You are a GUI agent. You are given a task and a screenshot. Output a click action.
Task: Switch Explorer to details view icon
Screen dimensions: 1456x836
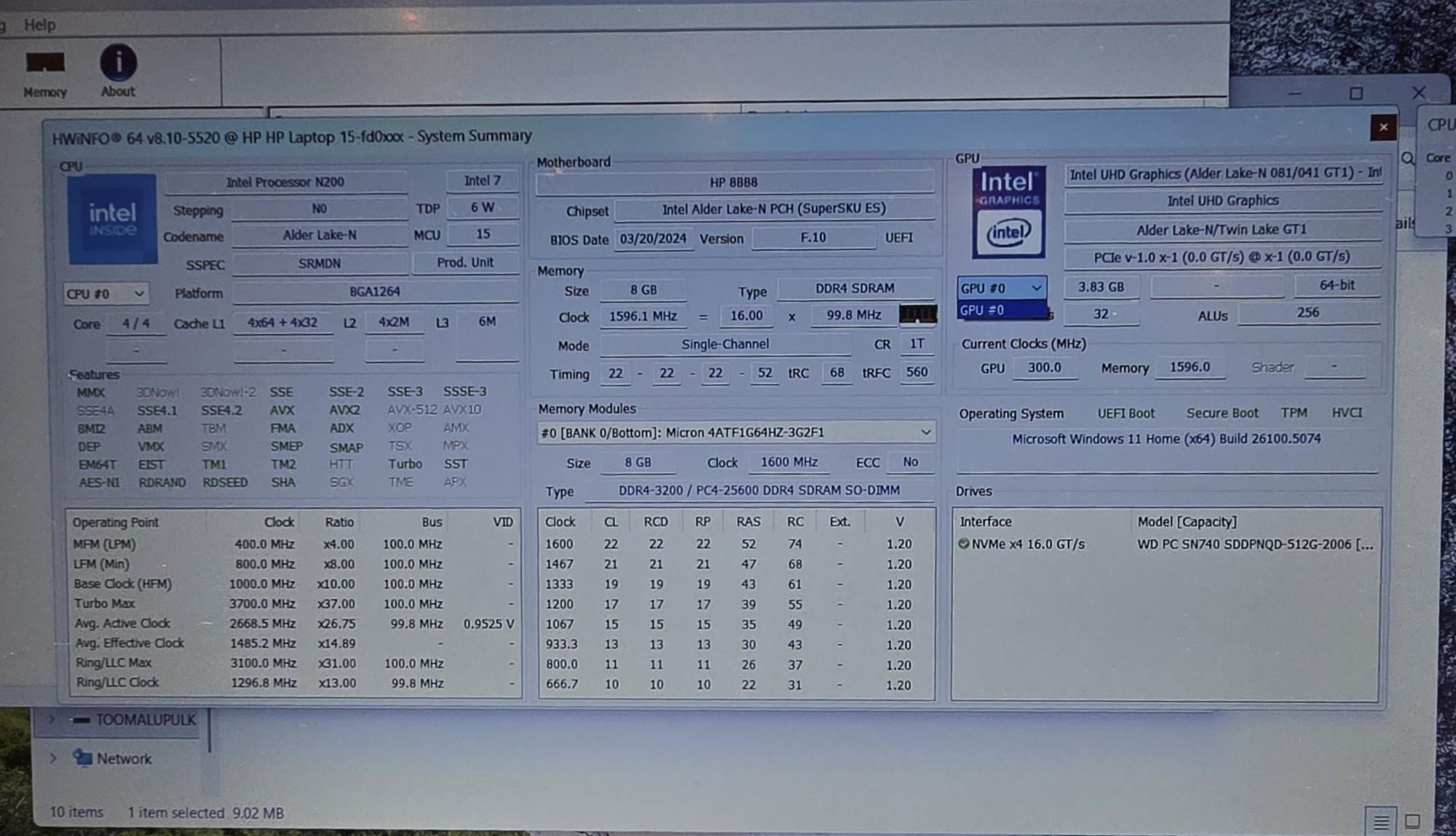coord(1380,822)
